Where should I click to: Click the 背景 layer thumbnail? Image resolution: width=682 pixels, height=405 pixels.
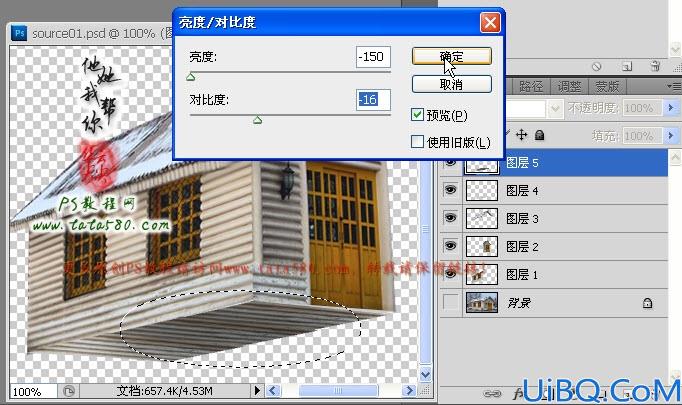click(481, 303)
